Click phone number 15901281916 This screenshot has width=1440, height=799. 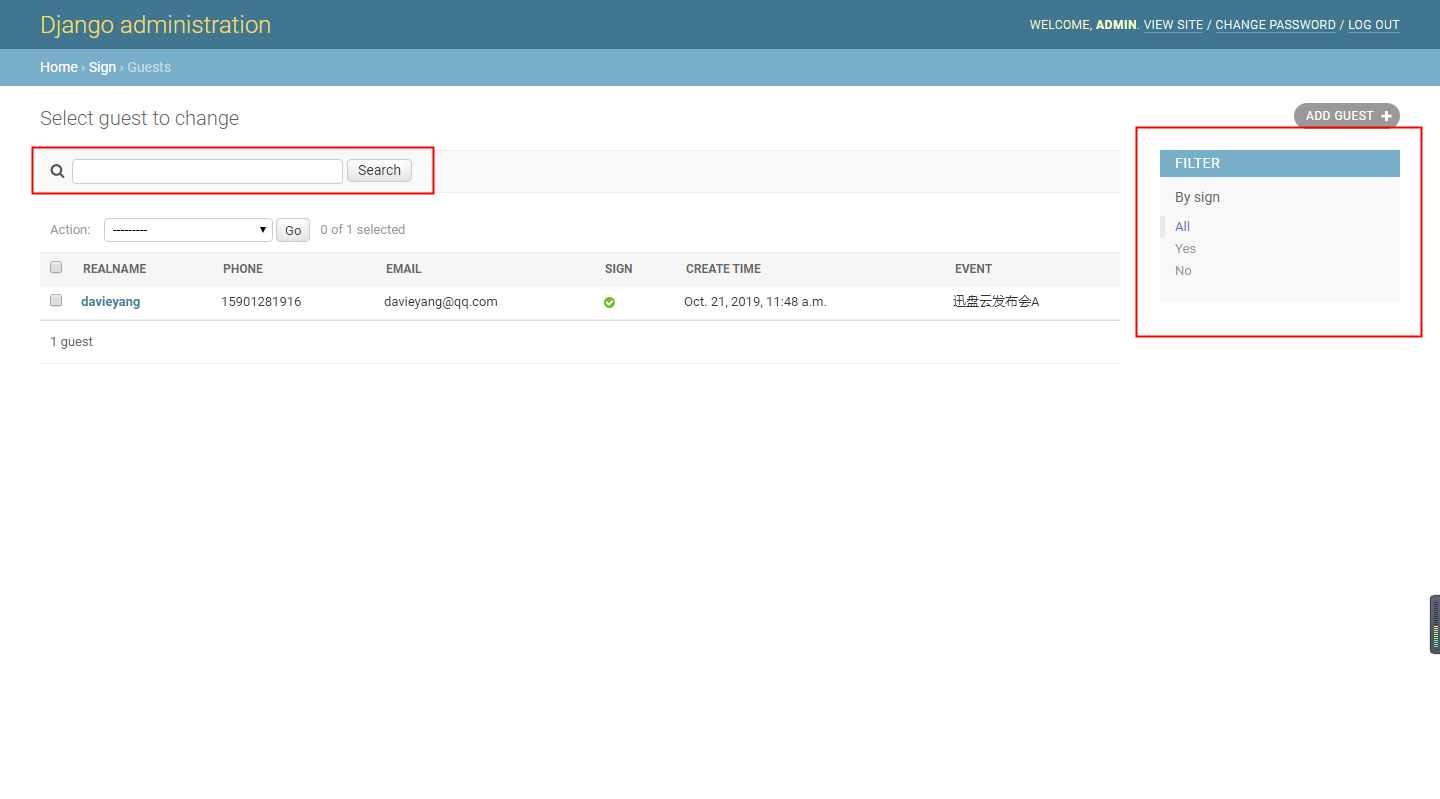click(261, 301)
